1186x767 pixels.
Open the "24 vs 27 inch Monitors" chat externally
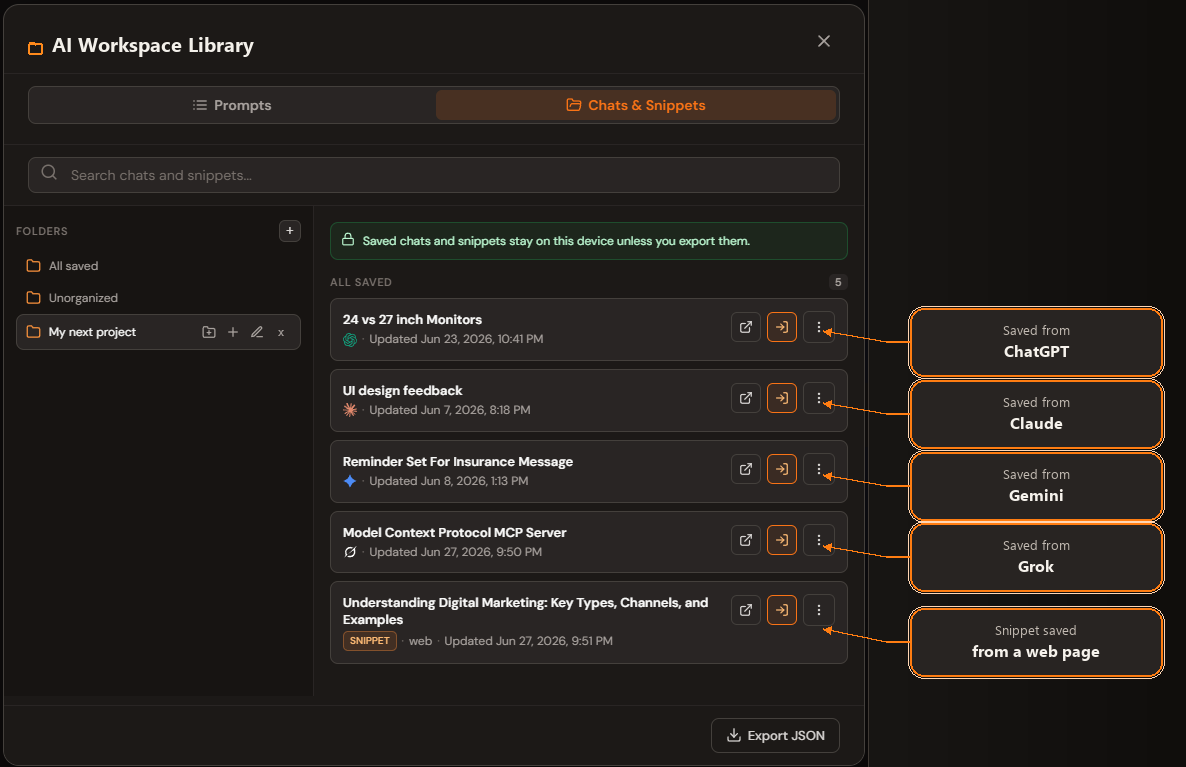746,328
